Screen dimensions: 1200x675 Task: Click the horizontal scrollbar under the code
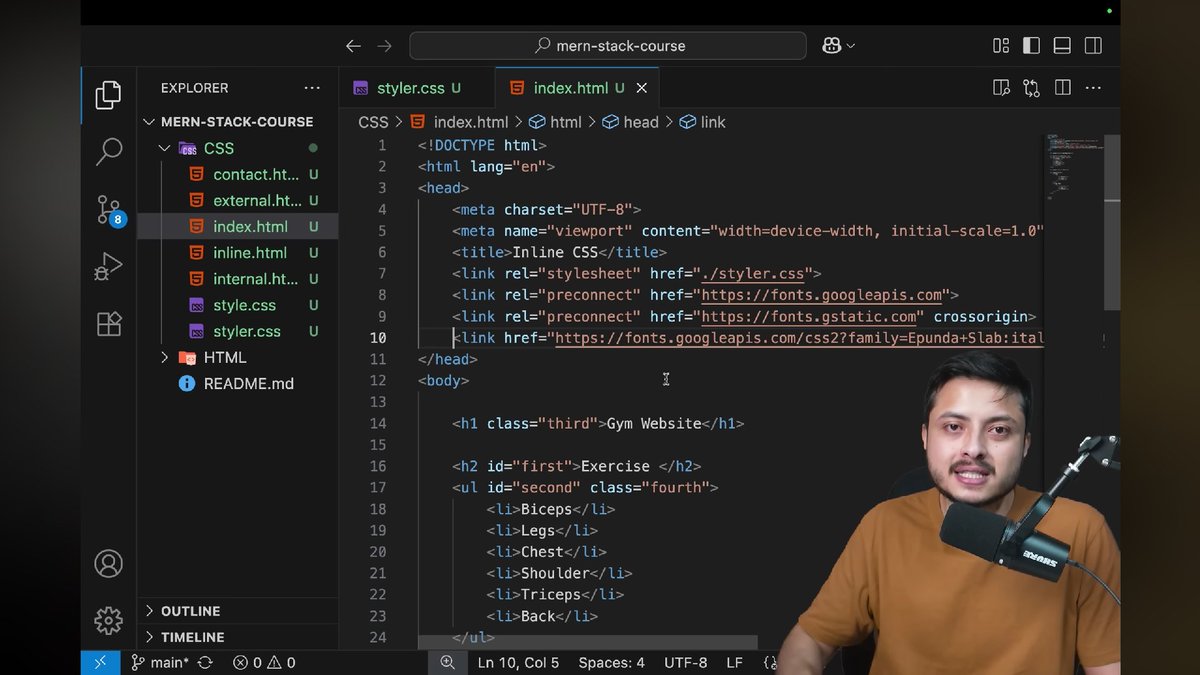[588, 642]
